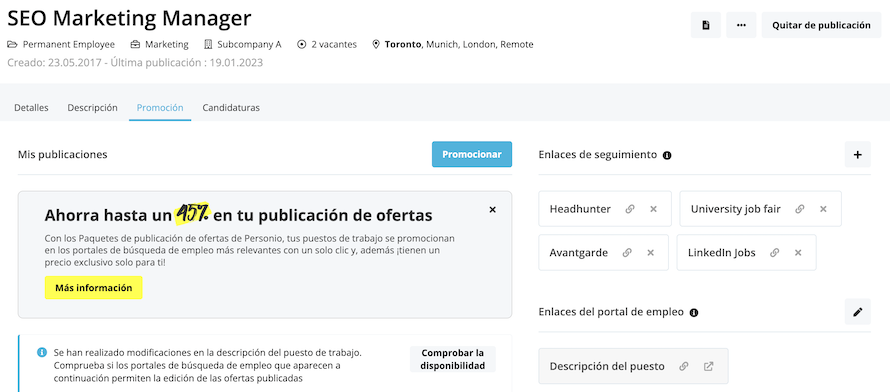Screen dimensions: 890x392
Task: Click the Permanent Employee folder icon
Action: pyautogui.click(x=12, y=44)
